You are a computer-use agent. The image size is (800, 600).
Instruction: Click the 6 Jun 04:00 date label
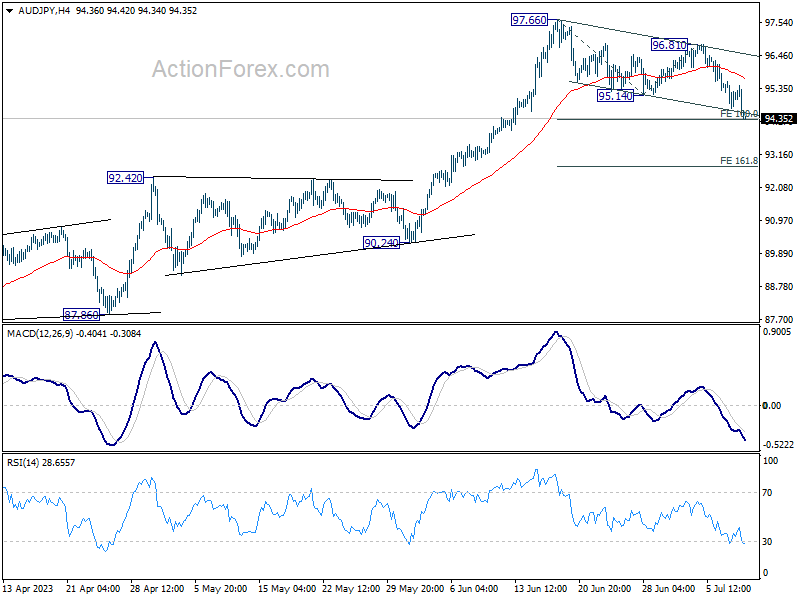(474, 589)
